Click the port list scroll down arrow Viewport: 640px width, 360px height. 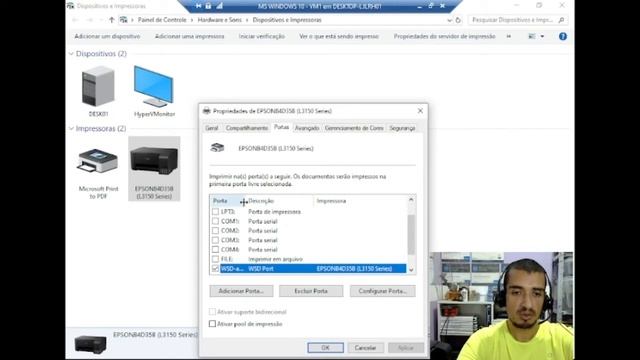click(x=411, y=270)
